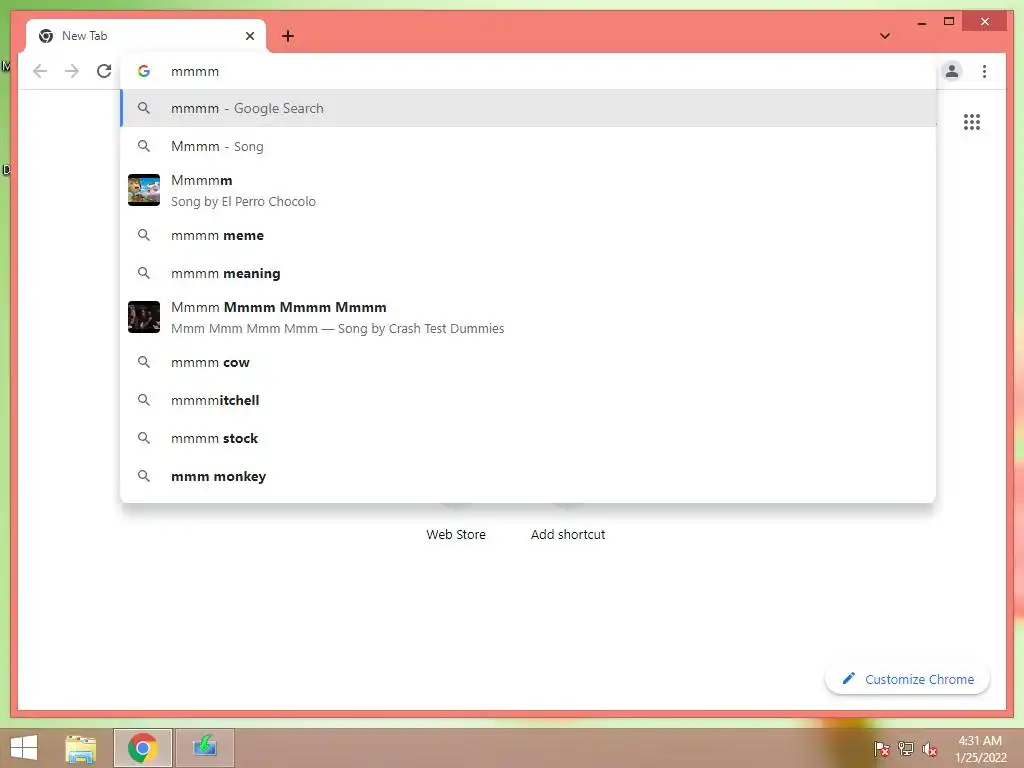Click the Action Center flag tray icon
Viewport: 1024px width, 768px height.
[881, 749]
